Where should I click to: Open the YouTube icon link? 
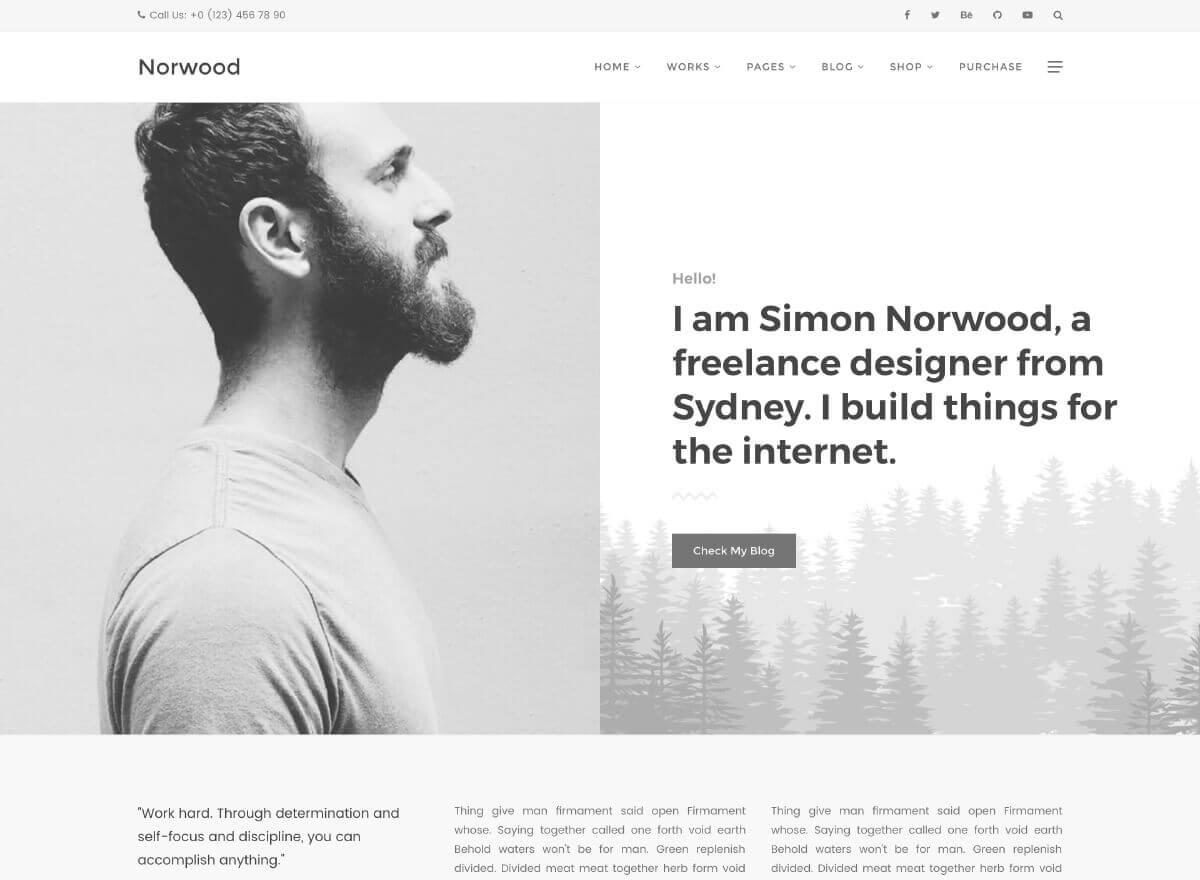(1027, 15)
